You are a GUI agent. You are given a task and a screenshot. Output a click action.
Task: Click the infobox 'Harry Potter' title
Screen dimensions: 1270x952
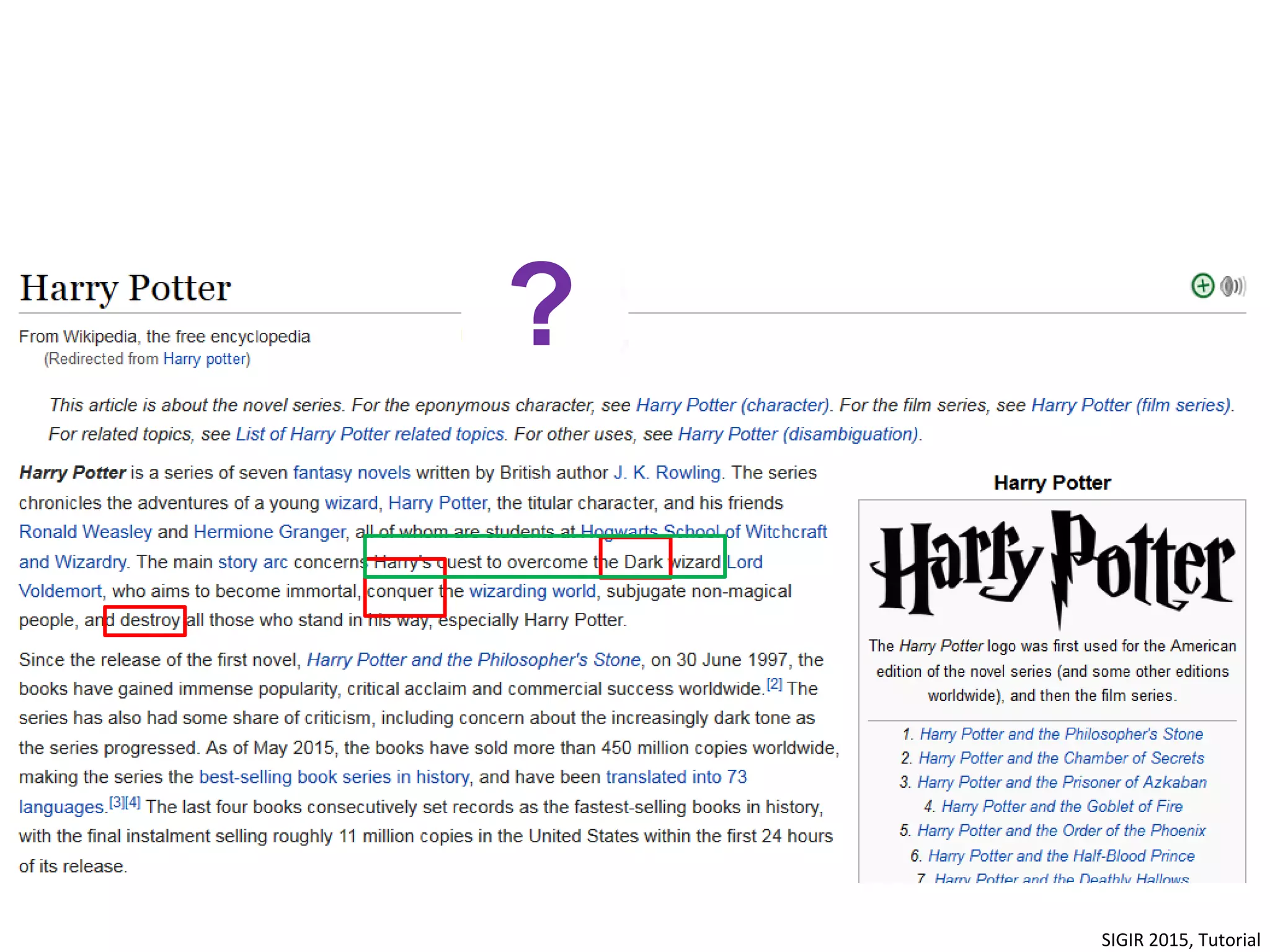[x=1052, y=483]
